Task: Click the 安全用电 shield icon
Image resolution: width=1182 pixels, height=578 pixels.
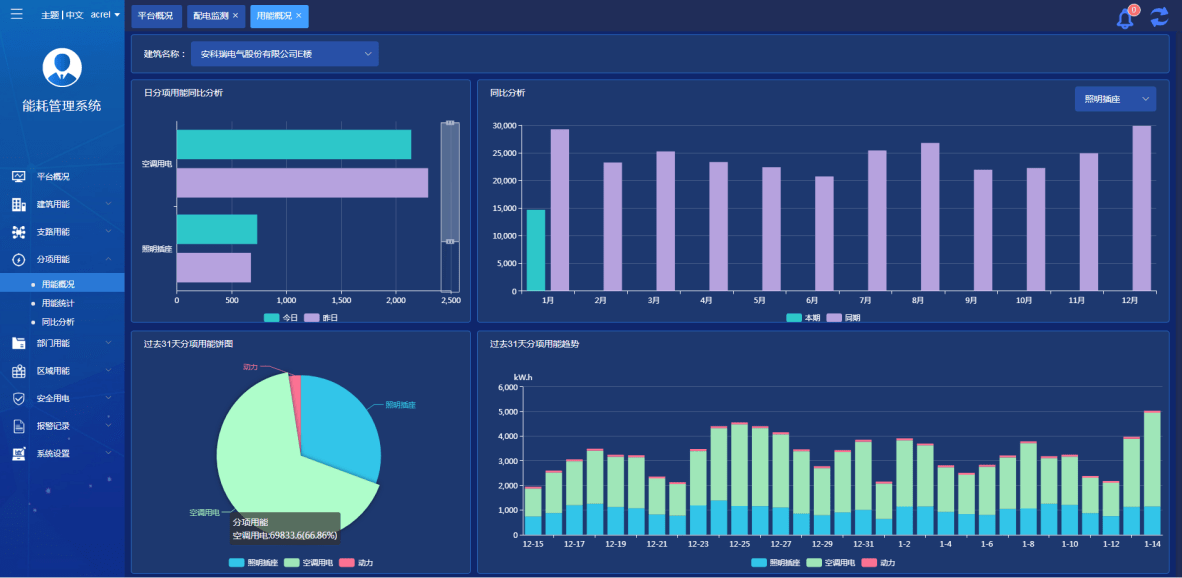Action: click(18, 398)
